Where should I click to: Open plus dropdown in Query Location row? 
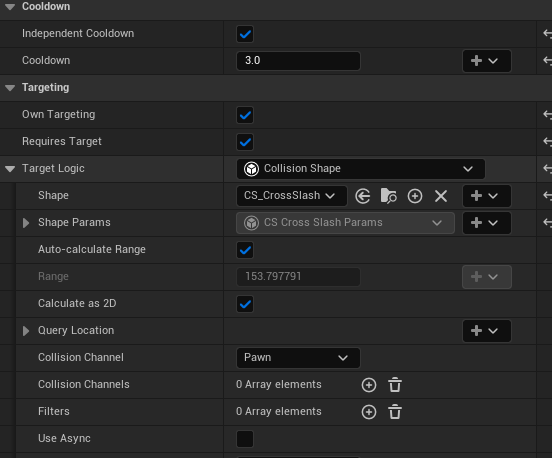487,331
